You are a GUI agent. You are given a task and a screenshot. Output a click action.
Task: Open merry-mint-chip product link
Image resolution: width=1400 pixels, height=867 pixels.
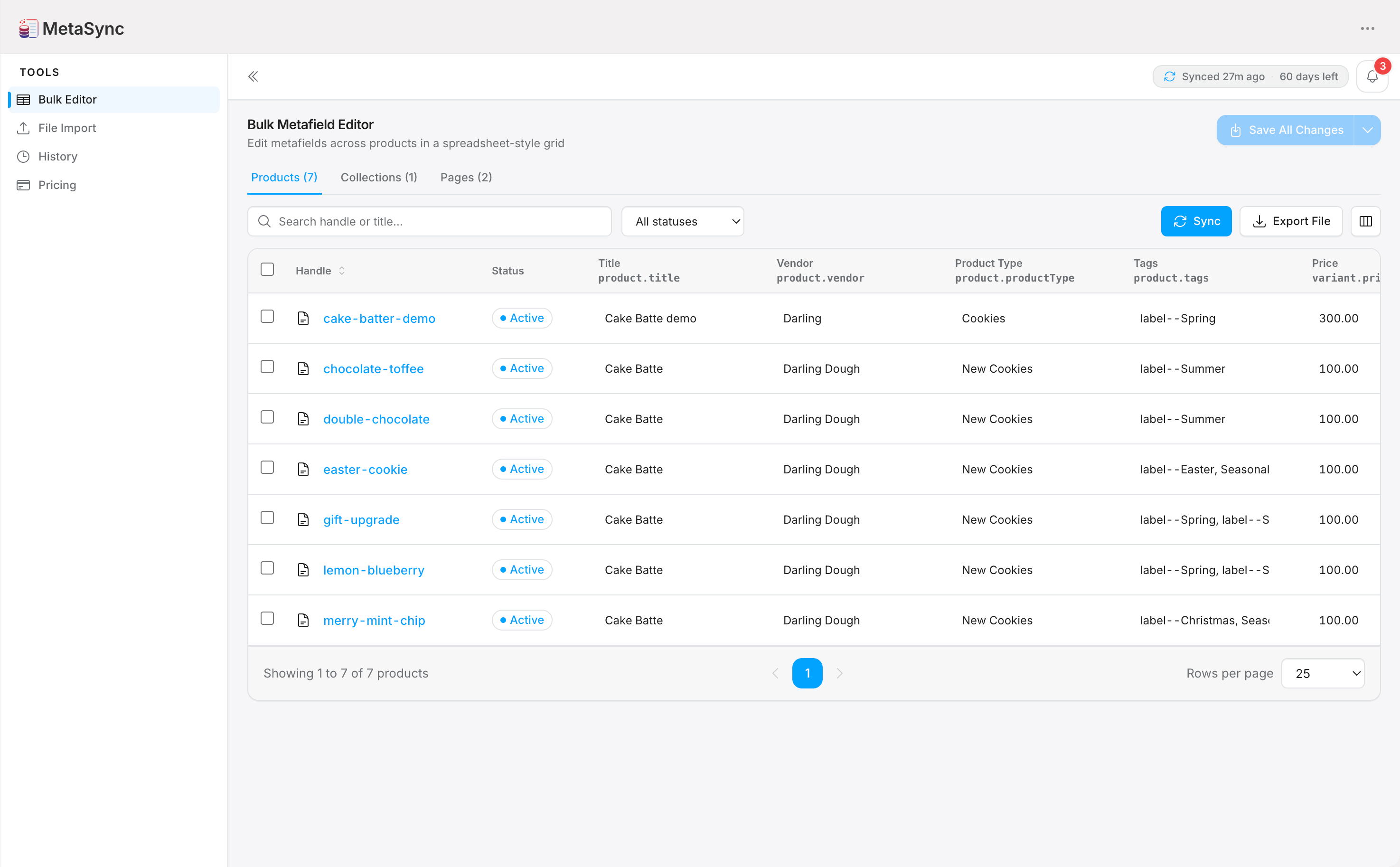pos(375,621)
